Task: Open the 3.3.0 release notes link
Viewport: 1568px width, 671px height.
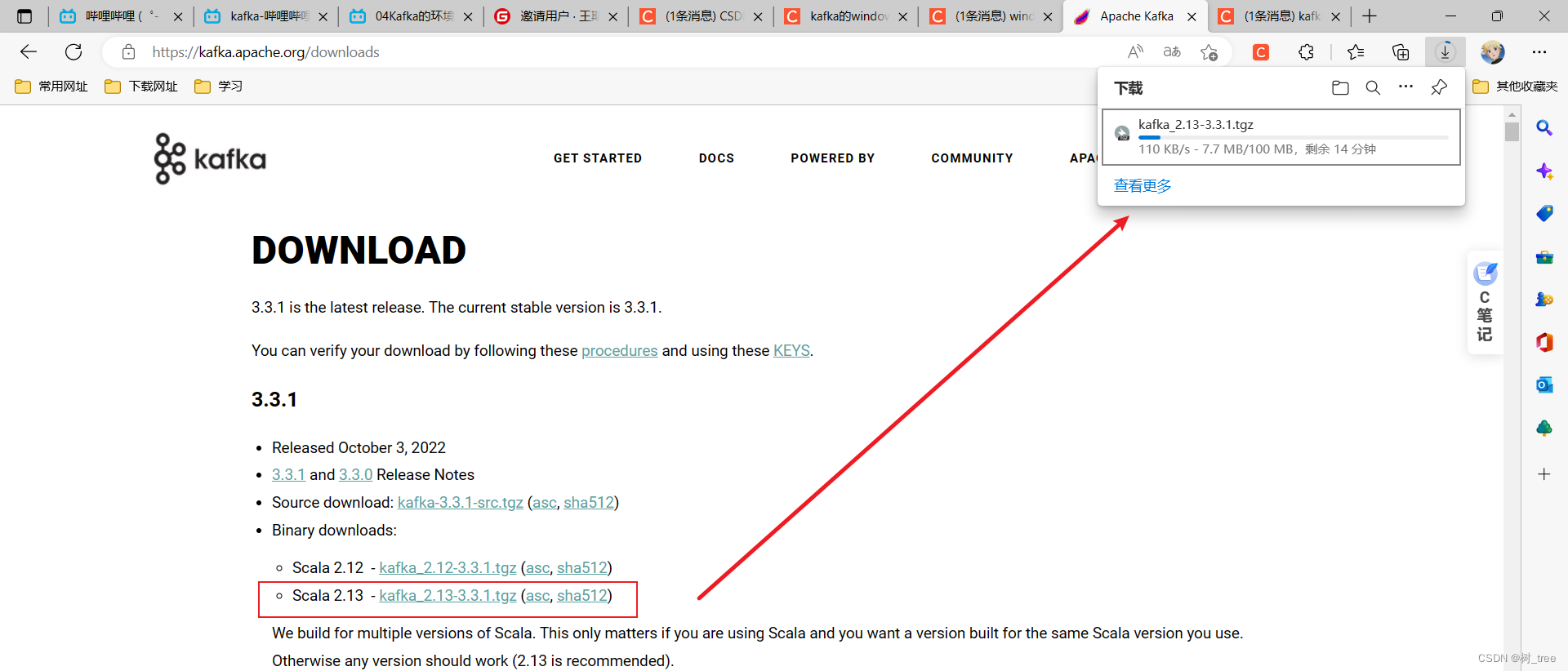Action: click(355, 475)
